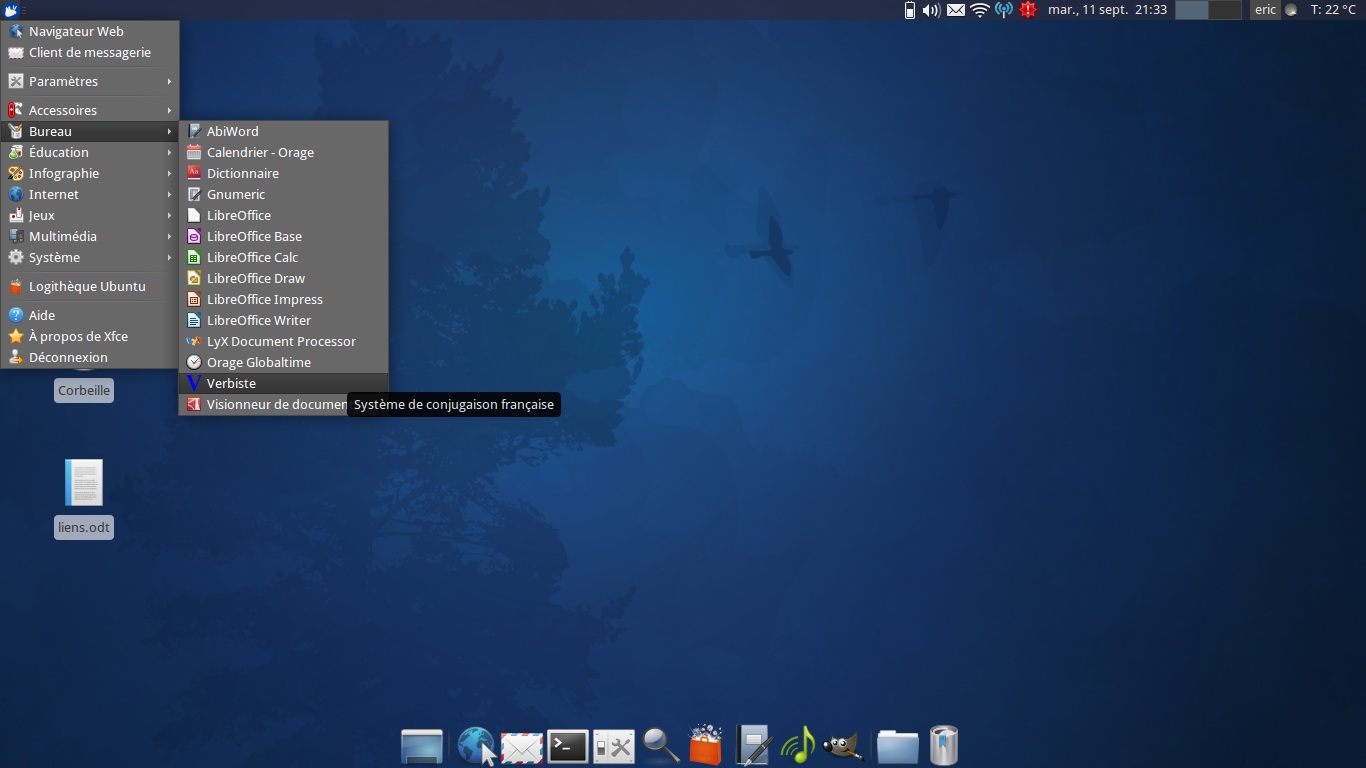Image resolution: width=1366 pixels, height=768 pixels.
Task: Launch LyX Document Processor
Action: pos(283,341)
